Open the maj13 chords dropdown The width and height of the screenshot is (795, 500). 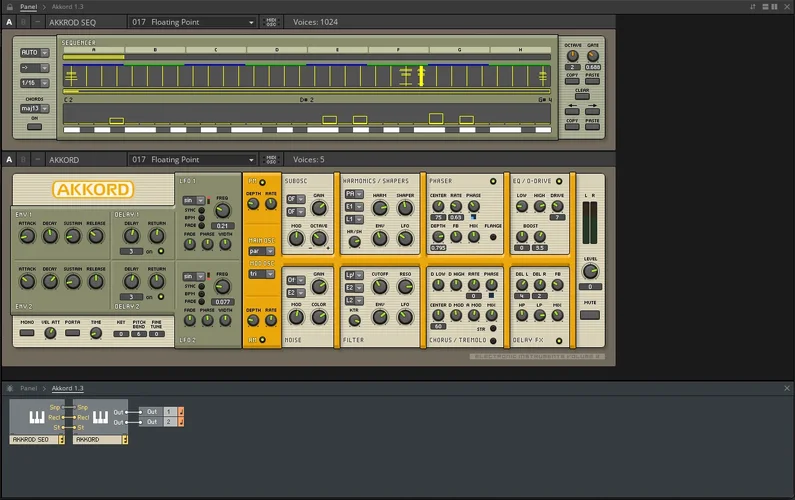click(34, 108)
